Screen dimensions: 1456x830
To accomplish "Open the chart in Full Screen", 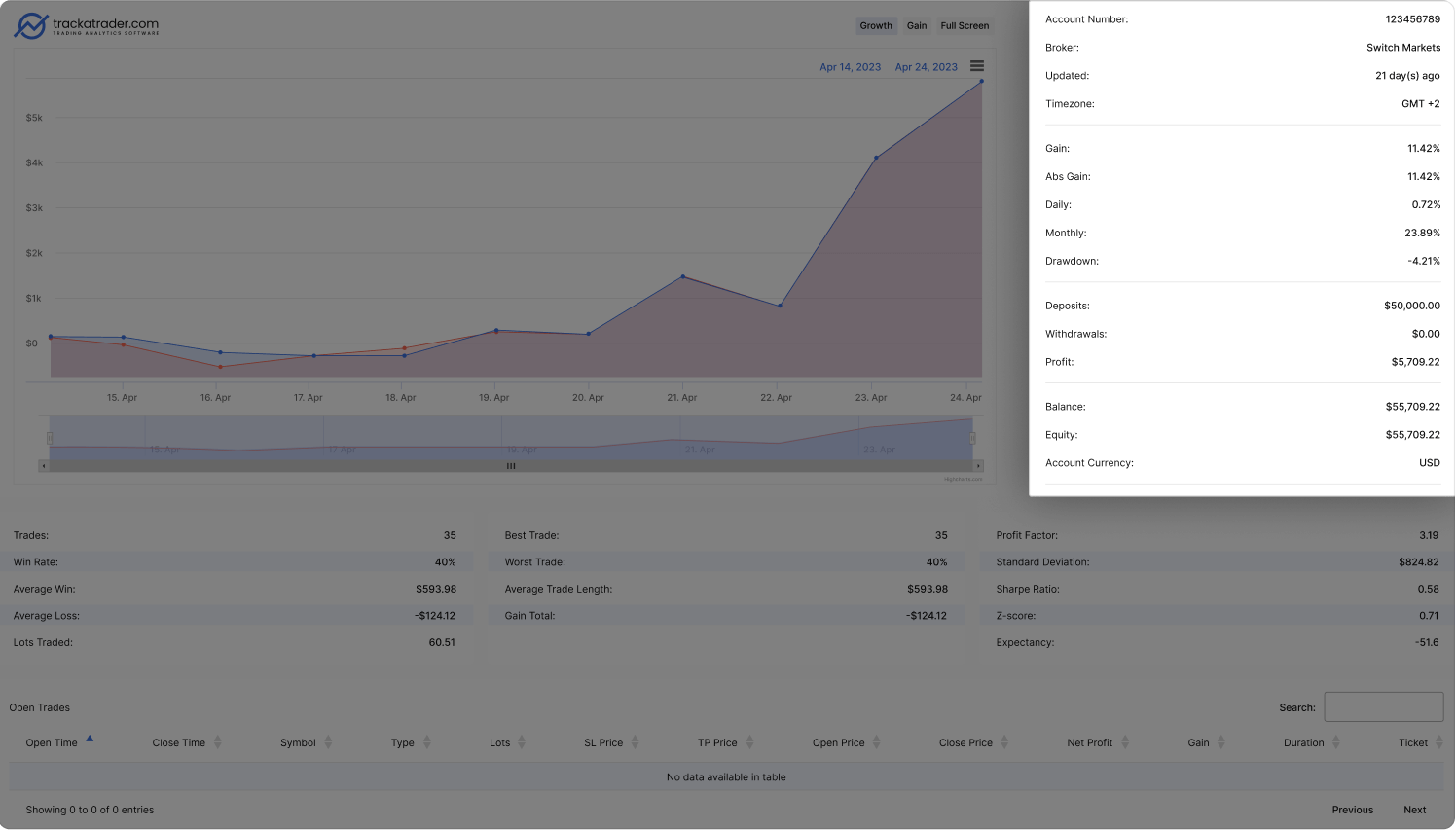I will (964, 26).
